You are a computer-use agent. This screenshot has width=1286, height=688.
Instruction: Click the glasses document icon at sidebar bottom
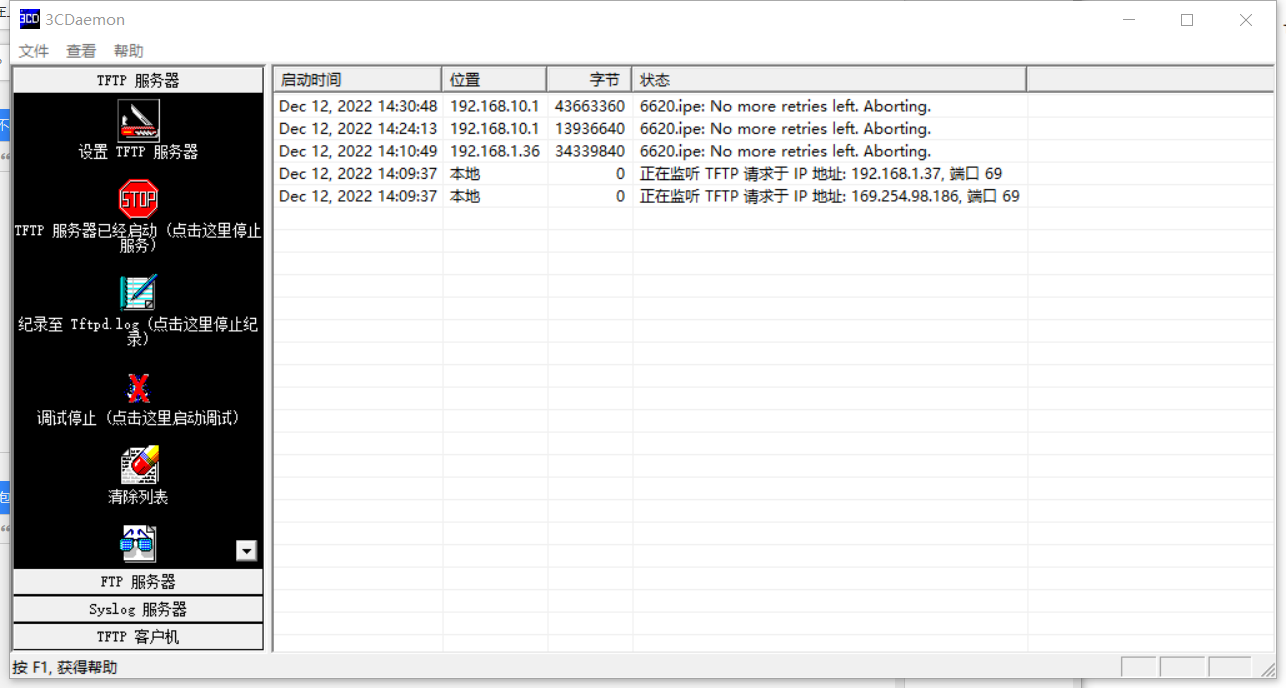coord(139,543)
